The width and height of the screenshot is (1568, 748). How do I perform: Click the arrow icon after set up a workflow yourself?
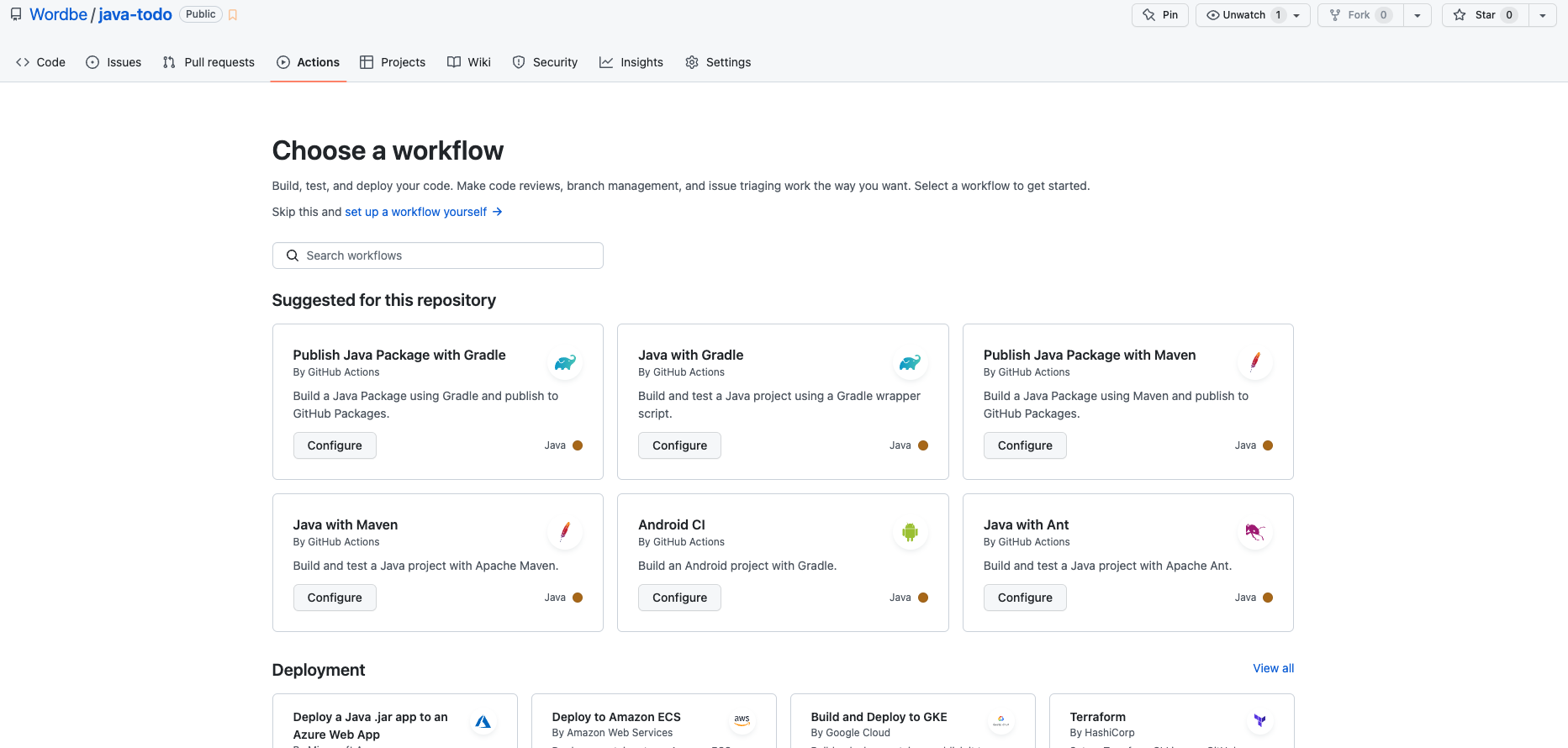coord(498,212)
